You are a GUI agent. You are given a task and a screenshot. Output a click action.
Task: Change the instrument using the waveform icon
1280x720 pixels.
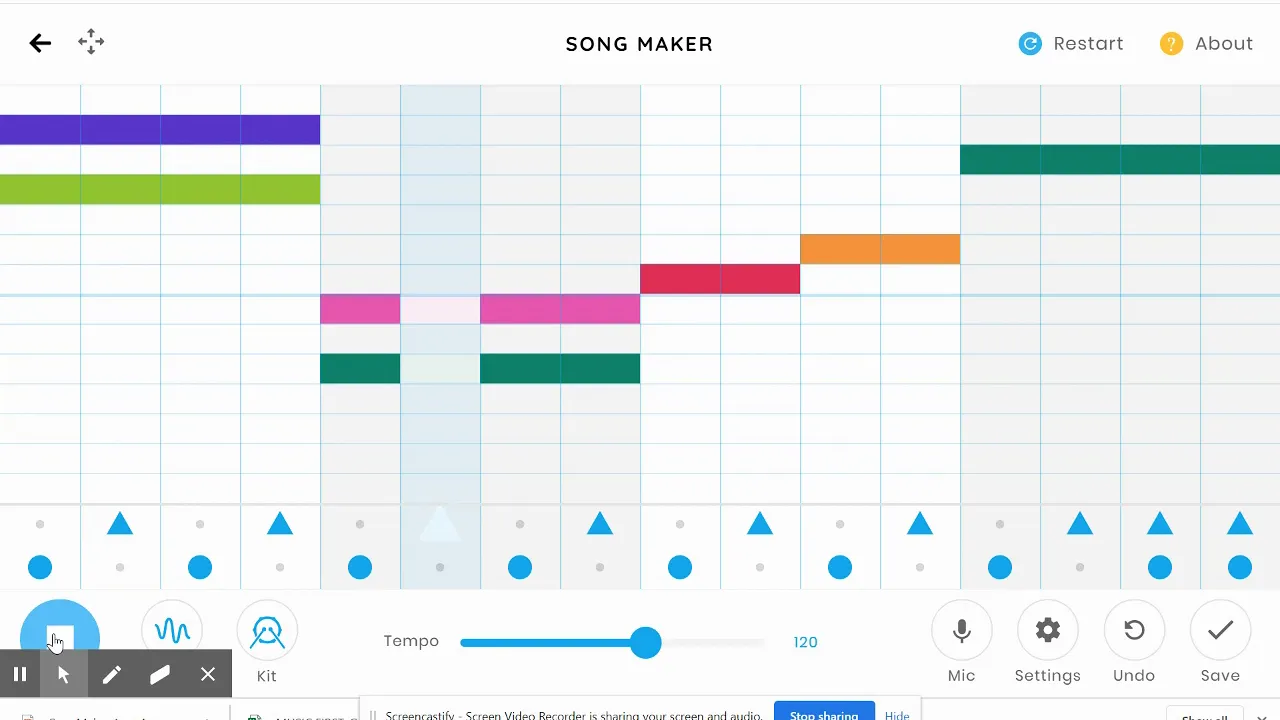coord(173,631)
